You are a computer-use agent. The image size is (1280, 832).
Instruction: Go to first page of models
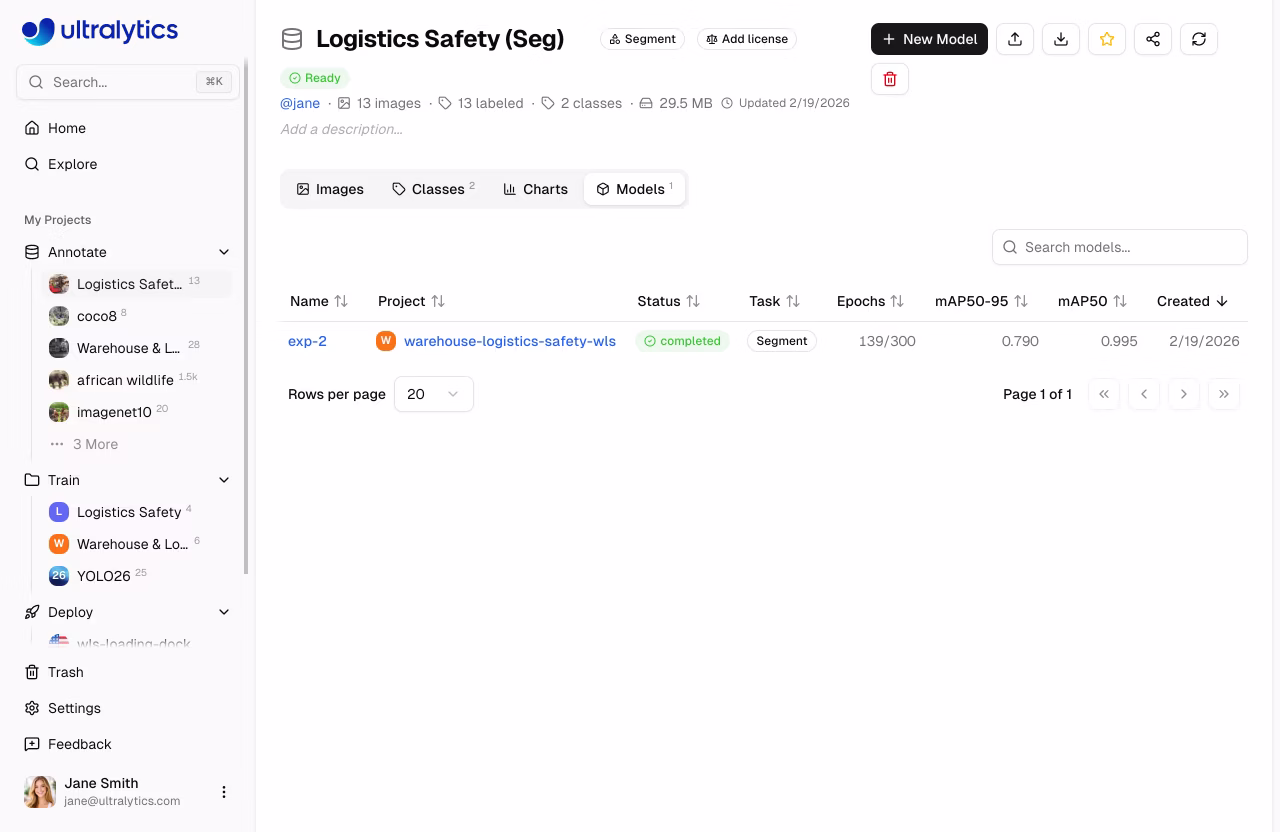tap(1104, 394)
